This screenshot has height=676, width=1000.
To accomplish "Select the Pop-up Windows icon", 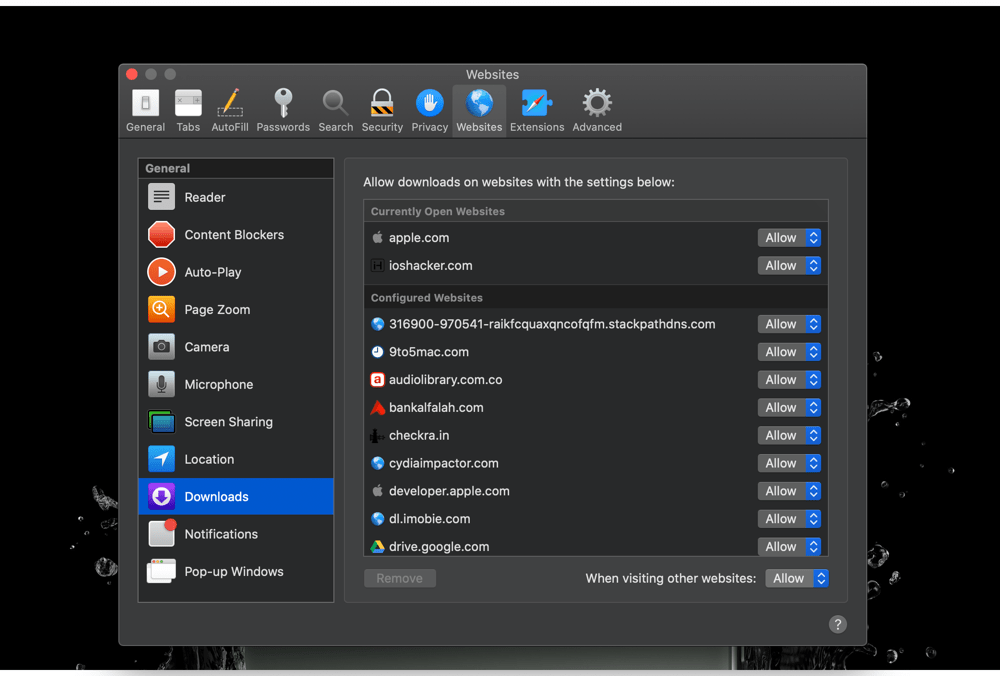I will coord(161,571).
